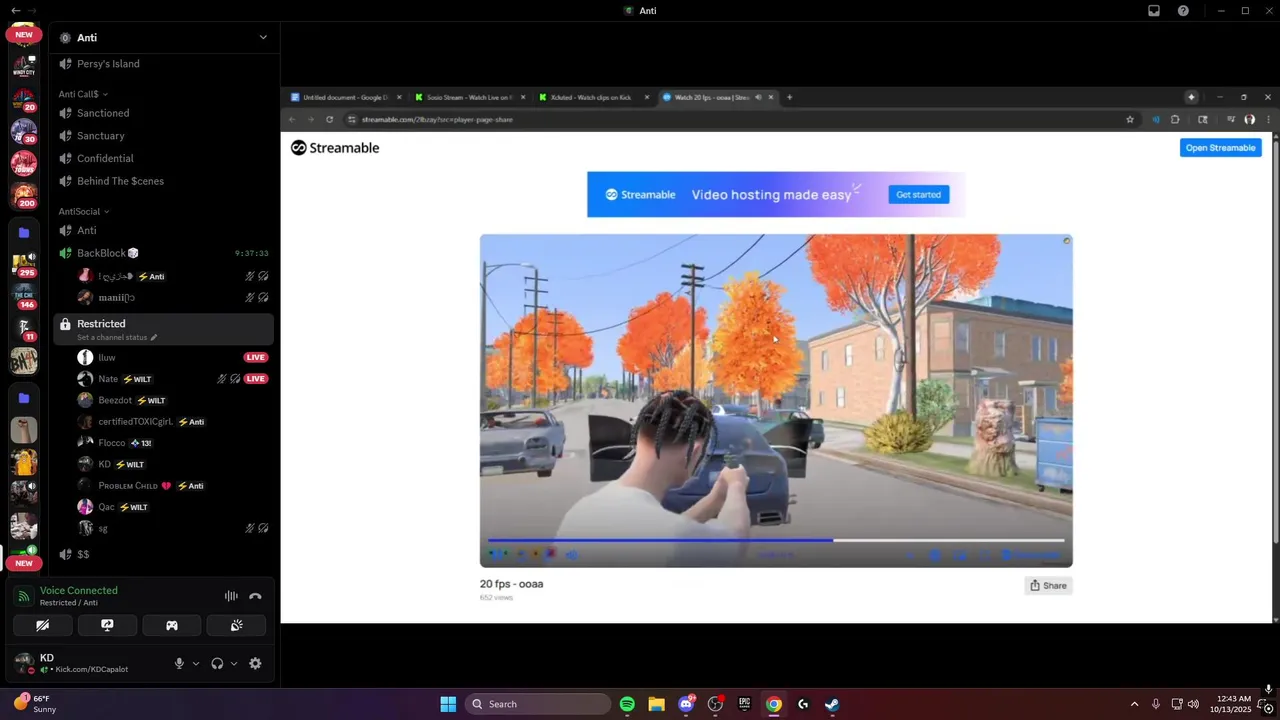Collapse the AntiSocial category
1280x720 pixels.
click(84, 211)
